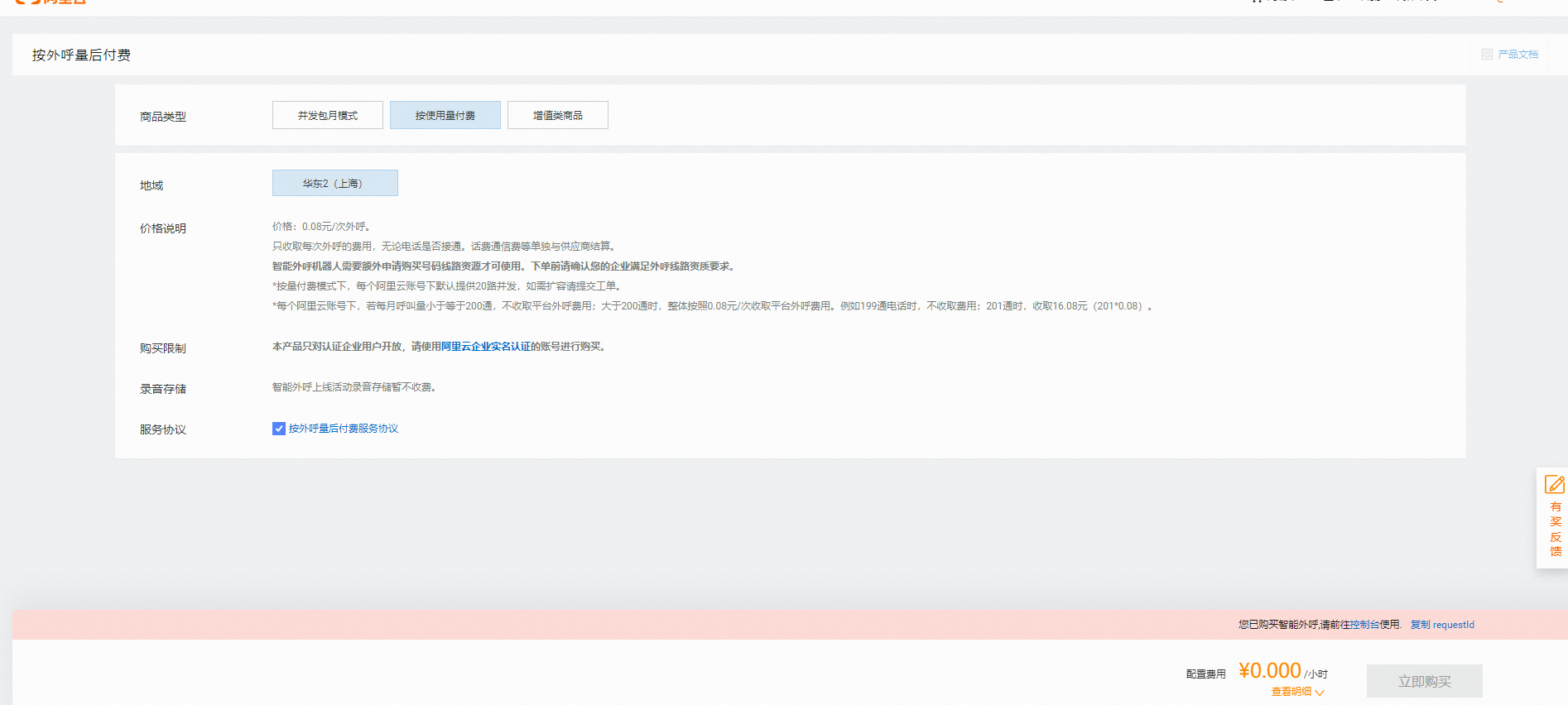The width and height of the screenshot is (1568, 705).
Task: Toggle the 按外呼量后付费服务协议 agreement checkbox
Action: (279, 429)
